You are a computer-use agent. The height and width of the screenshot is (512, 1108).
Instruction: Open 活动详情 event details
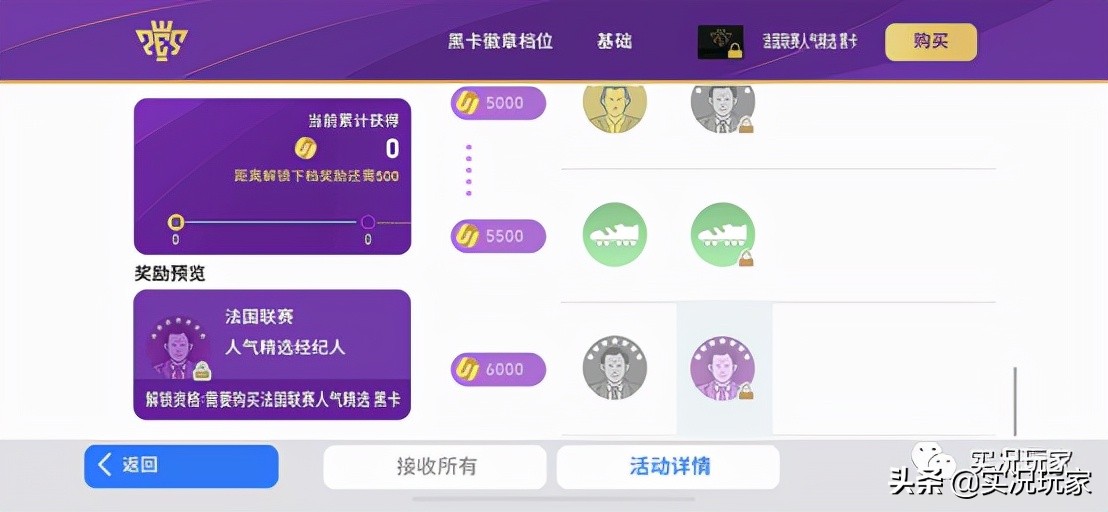(x=668, y=467)
